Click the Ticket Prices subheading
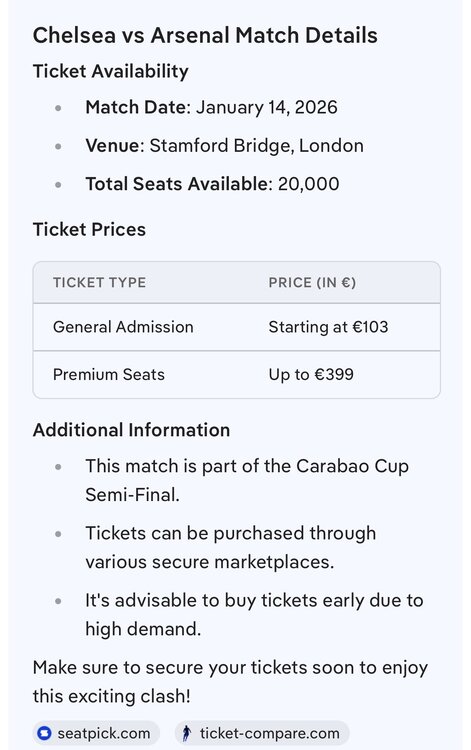The image size is (471, 750). (x=89, y=230)
